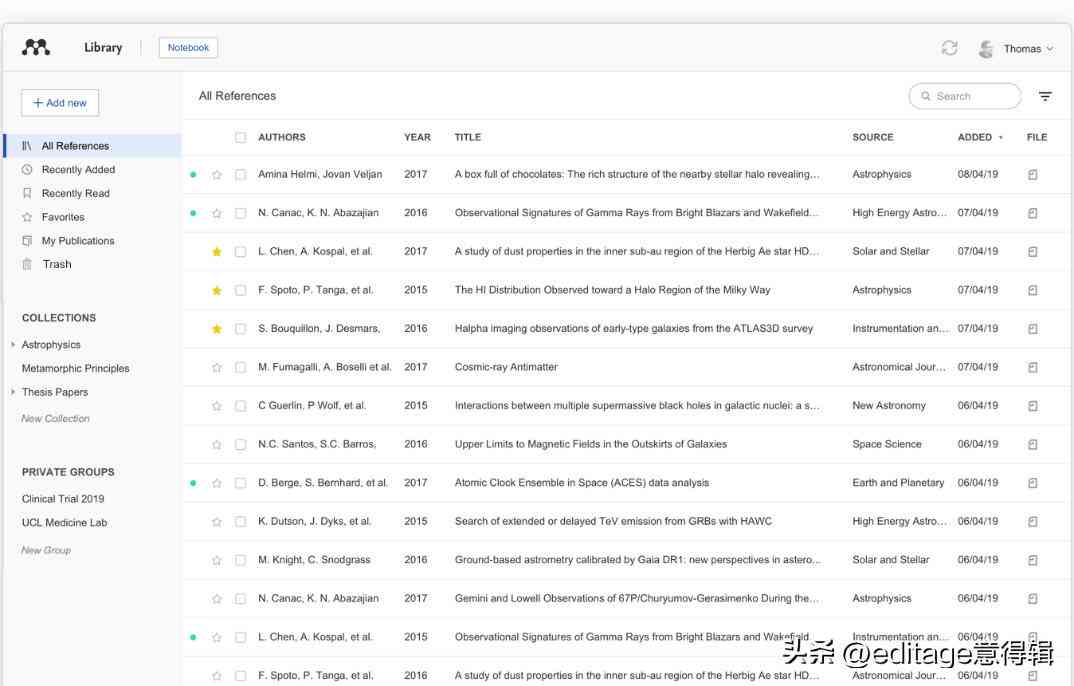Open the Cosmic-ray Antimatter title
Viewport: 1074px width, 686px height.
pos(506,367)
